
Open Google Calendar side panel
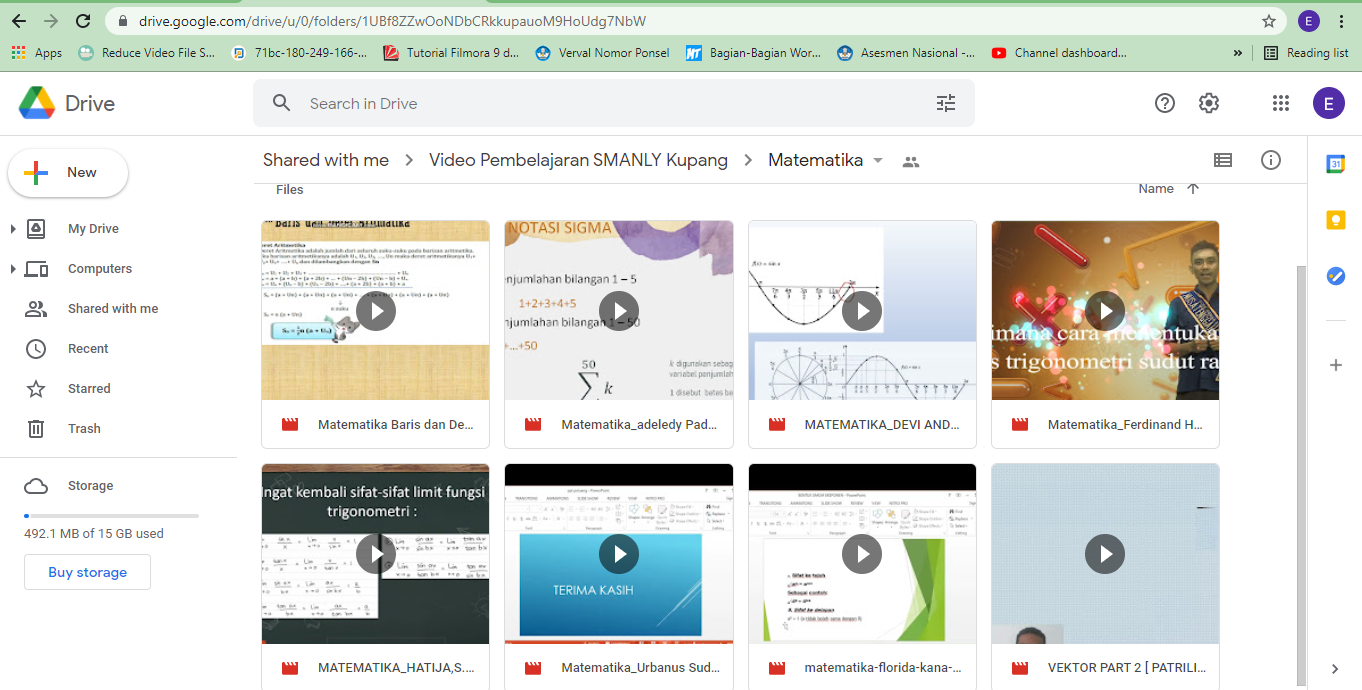pos(1335,164)
